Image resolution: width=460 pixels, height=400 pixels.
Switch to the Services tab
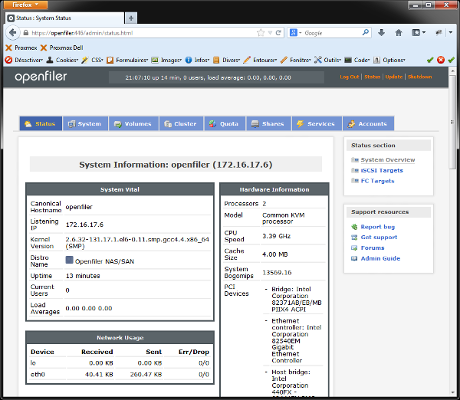317,124
